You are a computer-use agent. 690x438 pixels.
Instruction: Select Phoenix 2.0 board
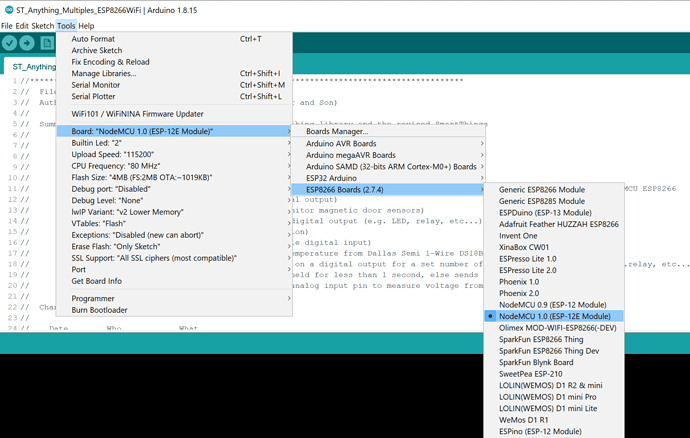(554, 293)
